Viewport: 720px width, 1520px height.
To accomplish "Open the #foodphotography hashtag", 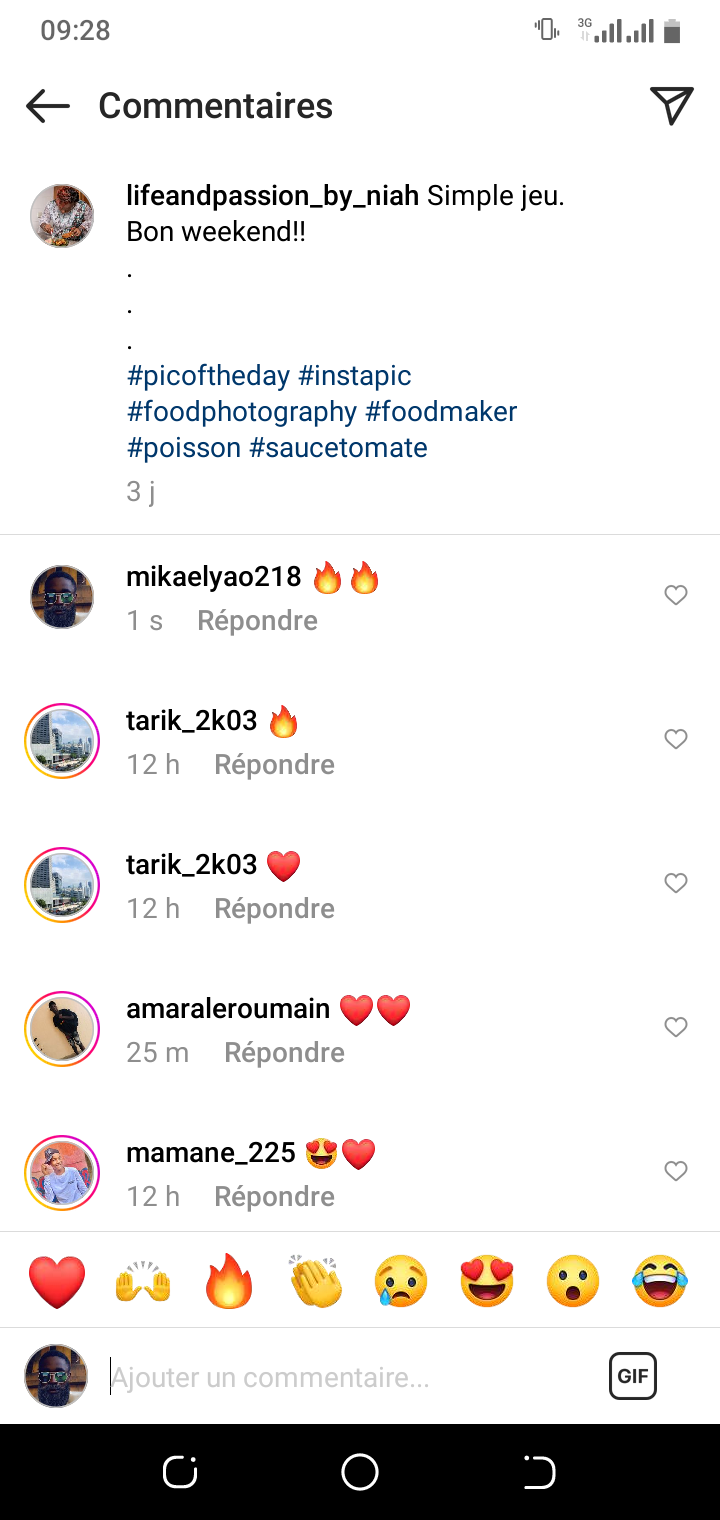I will [242, 411].
